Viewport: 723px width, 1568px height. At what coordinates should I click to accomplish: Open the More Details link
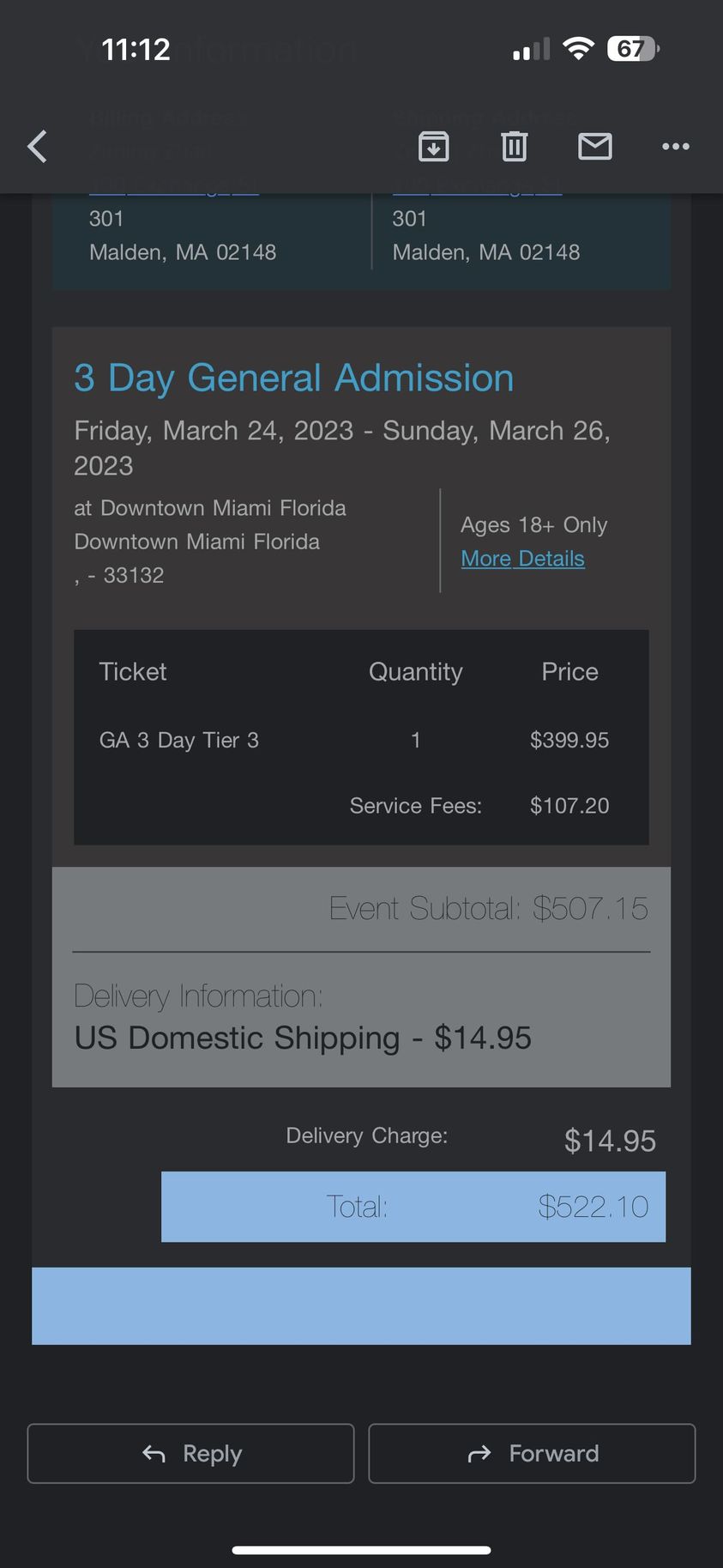522,559
